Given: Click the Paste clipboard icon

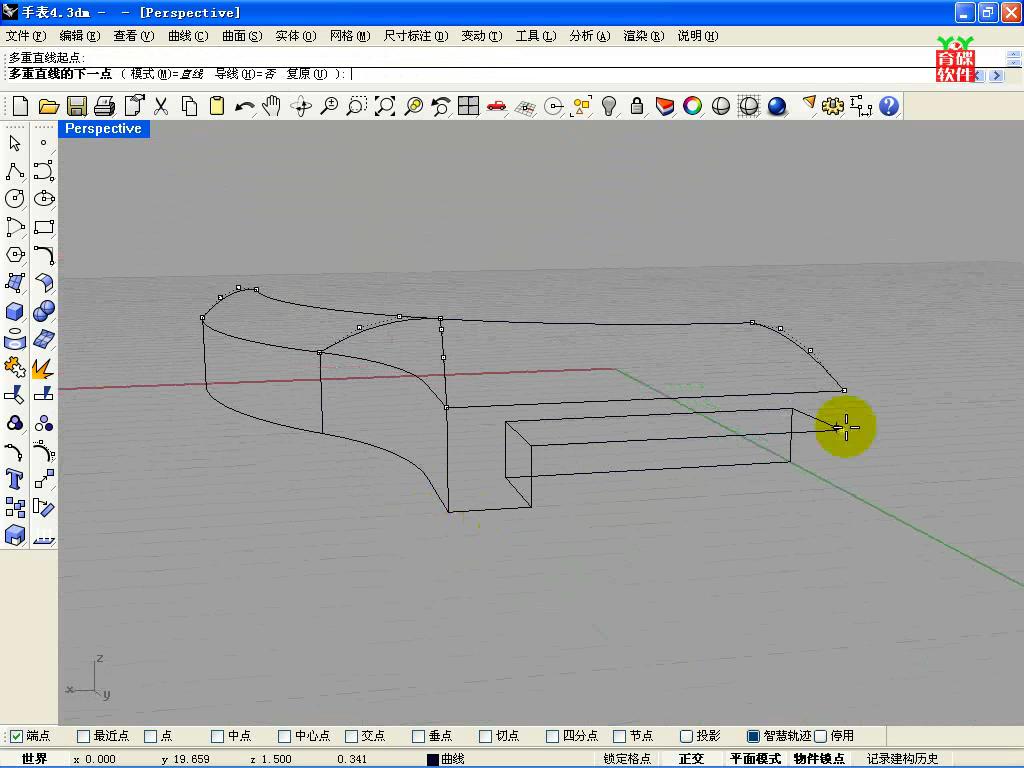Looking at the screenshot, I should click(x=217, y=106).
